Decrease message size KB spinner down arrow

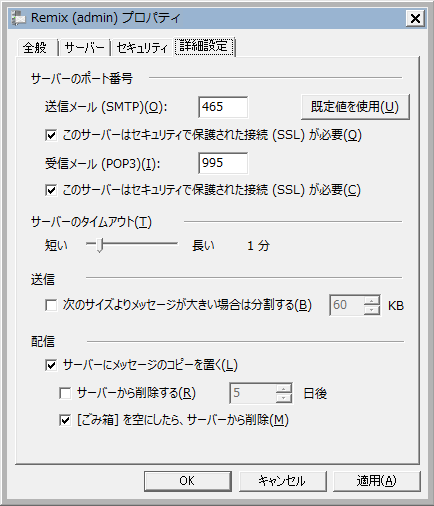[x=371, y=310]
